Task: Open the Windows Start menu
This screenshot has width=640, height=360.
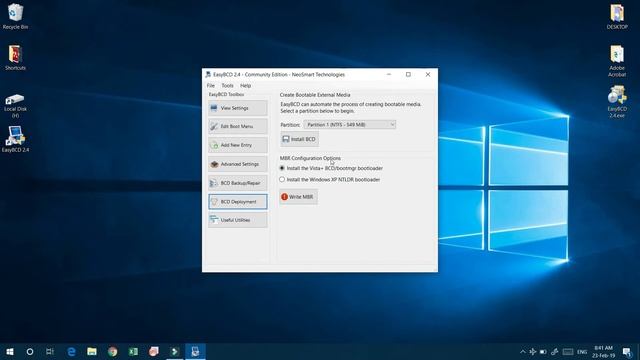Action: (10, 351)
